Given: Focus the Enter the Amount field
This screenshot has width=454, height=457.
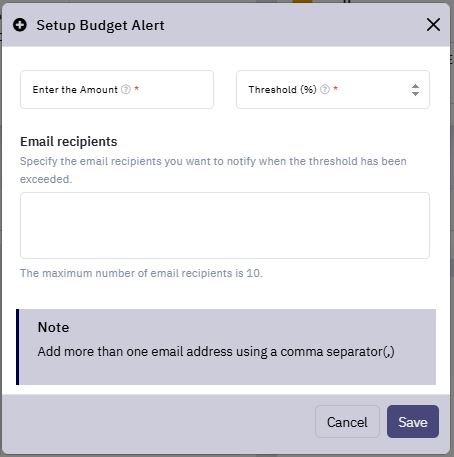Looking at the screenshot, I should pos(117,89).
